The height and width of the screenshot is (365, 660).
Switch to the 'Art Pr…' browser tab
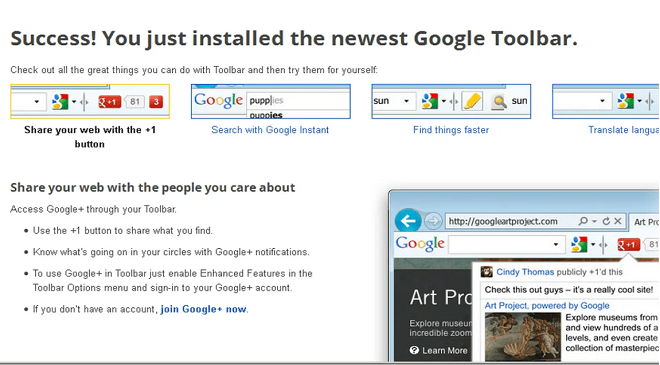[644, 222]
